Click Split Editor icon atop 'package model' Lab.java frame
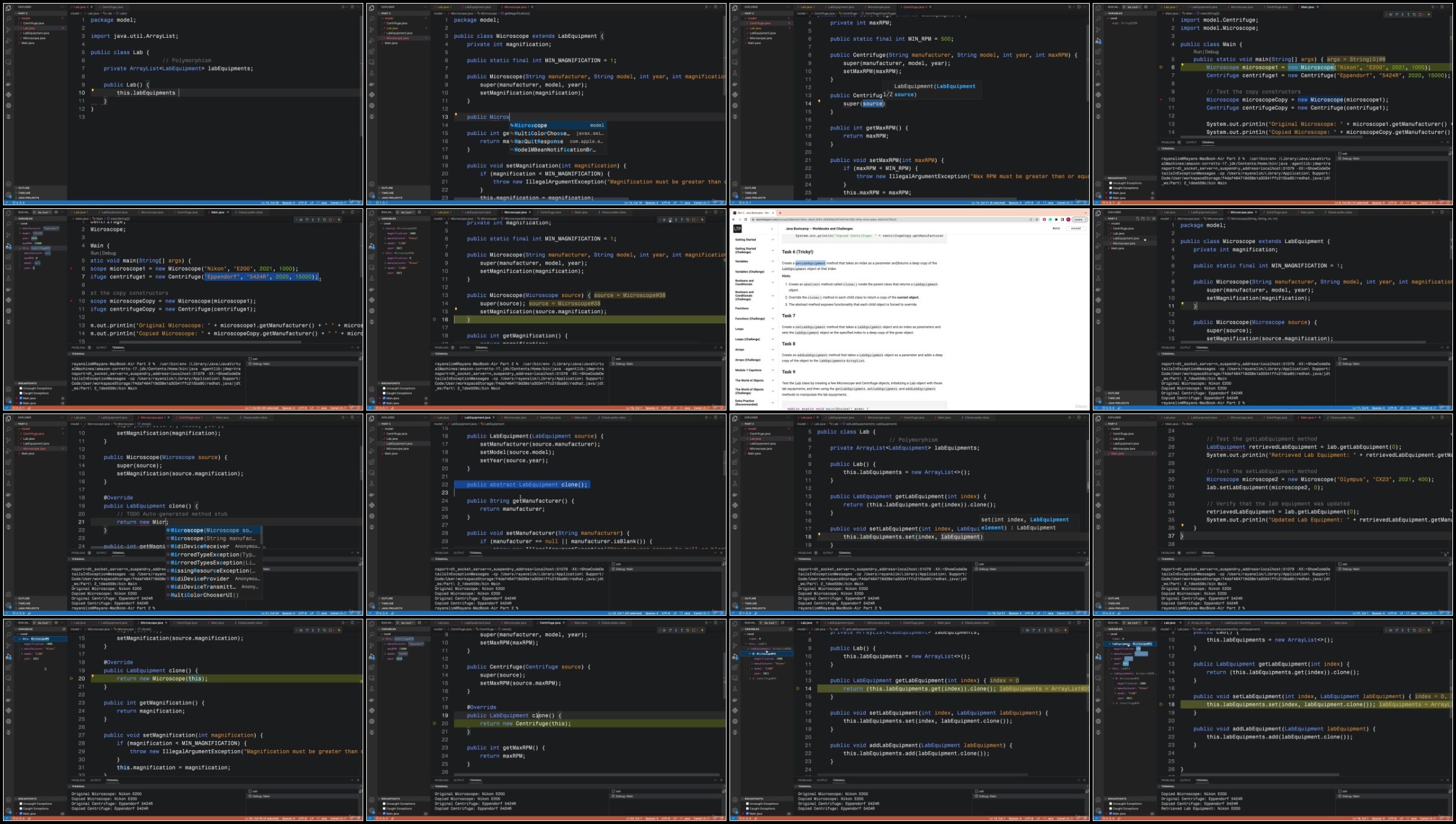 tap(353, 7)
